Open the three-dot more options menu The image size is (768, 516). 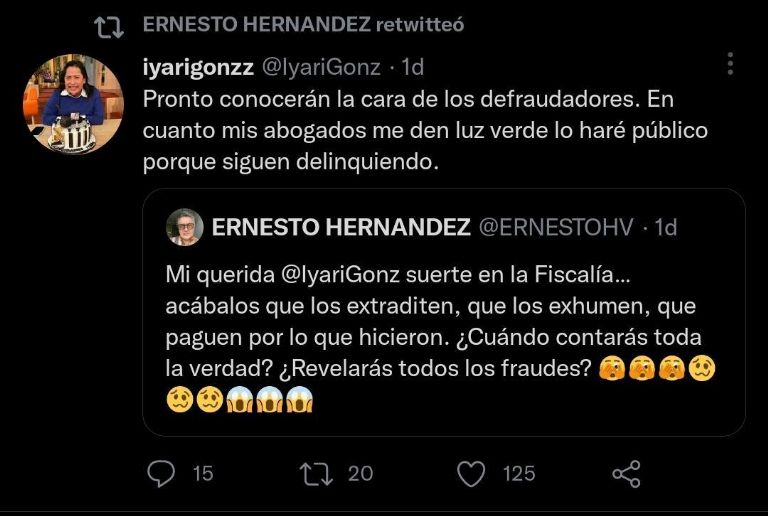[x=731, y=65]
